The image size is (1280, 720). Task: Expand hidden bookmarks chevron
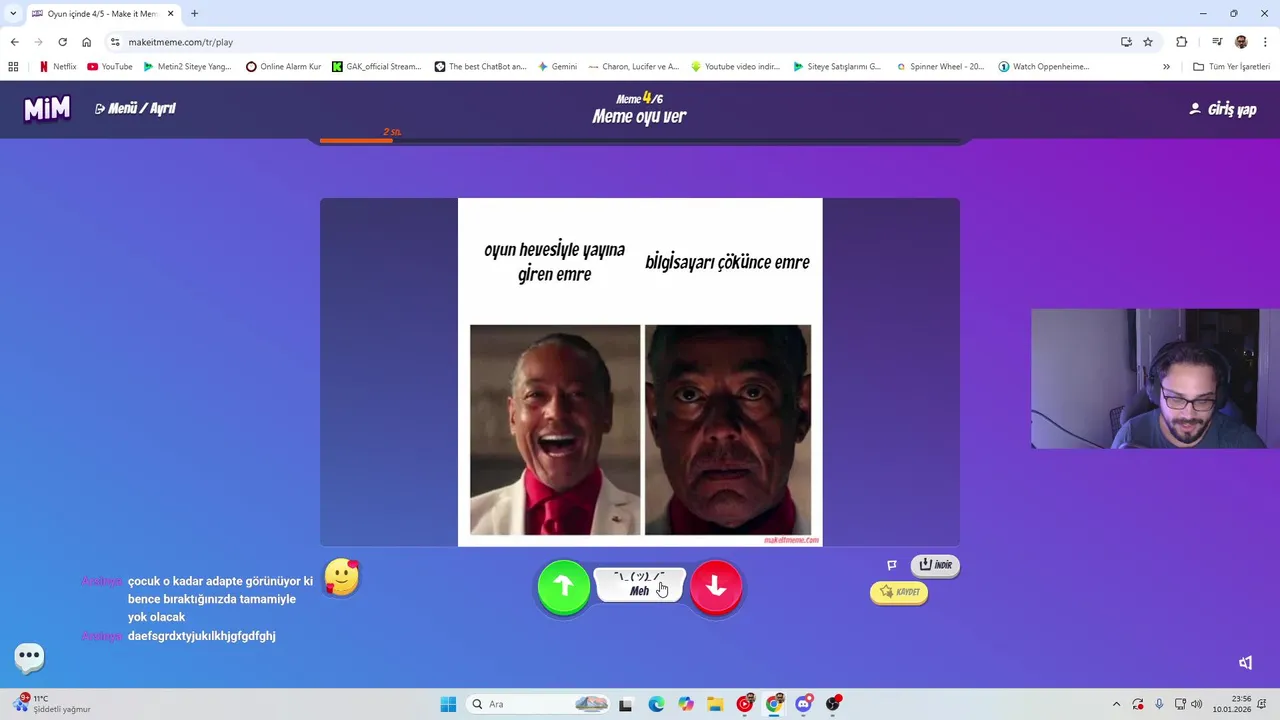[x=1166, y=67]
